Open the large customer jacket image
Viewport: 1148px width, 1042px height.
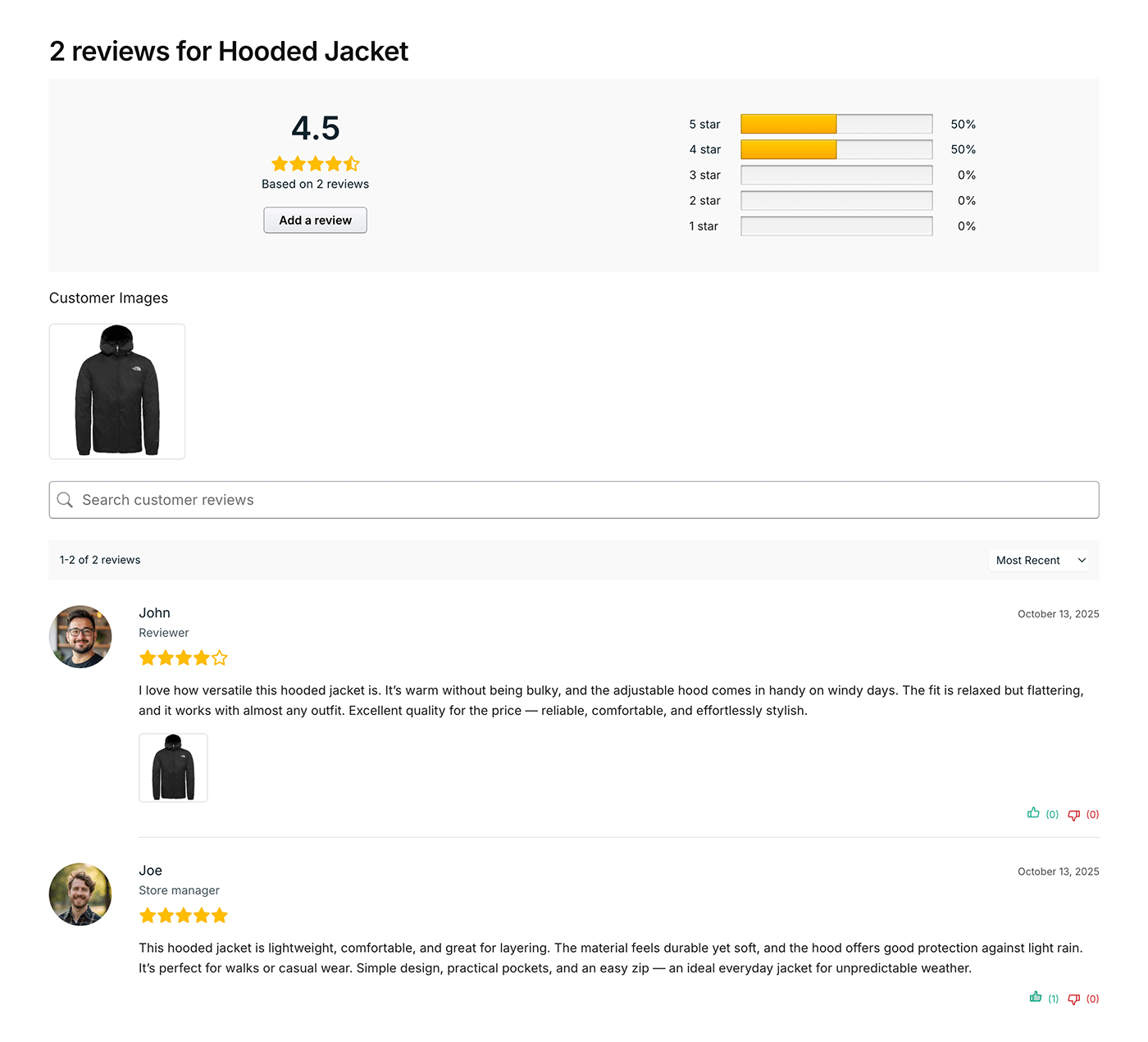coord(117,392)
